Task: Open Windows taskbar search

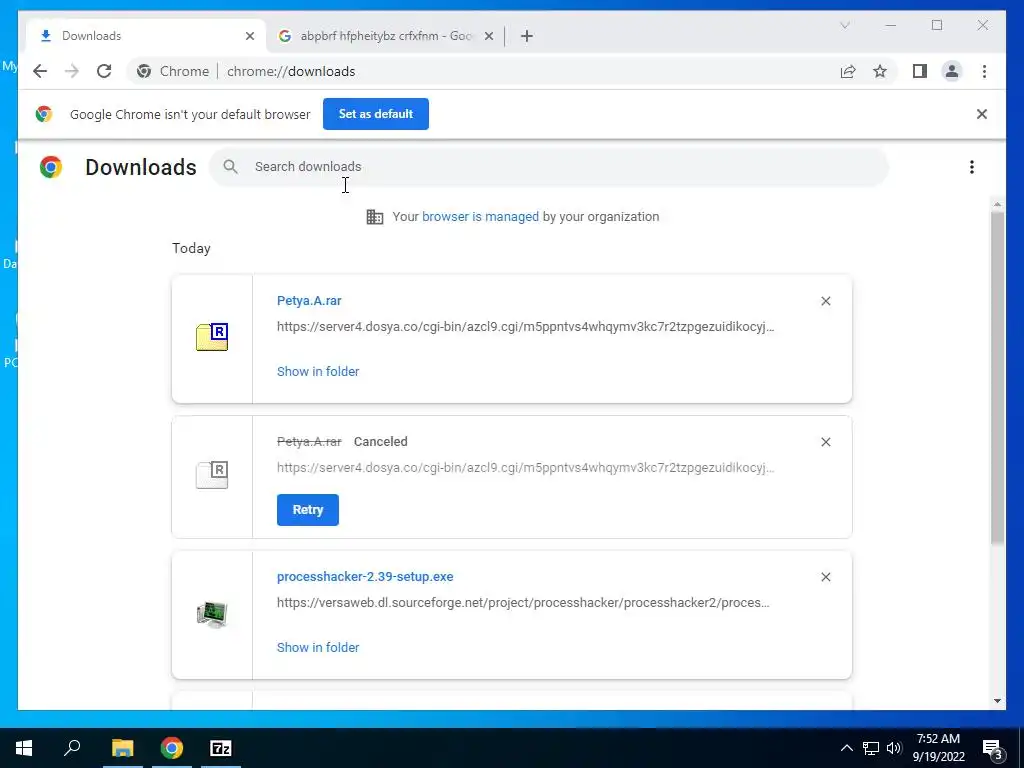Action: (x=72, y=748)
